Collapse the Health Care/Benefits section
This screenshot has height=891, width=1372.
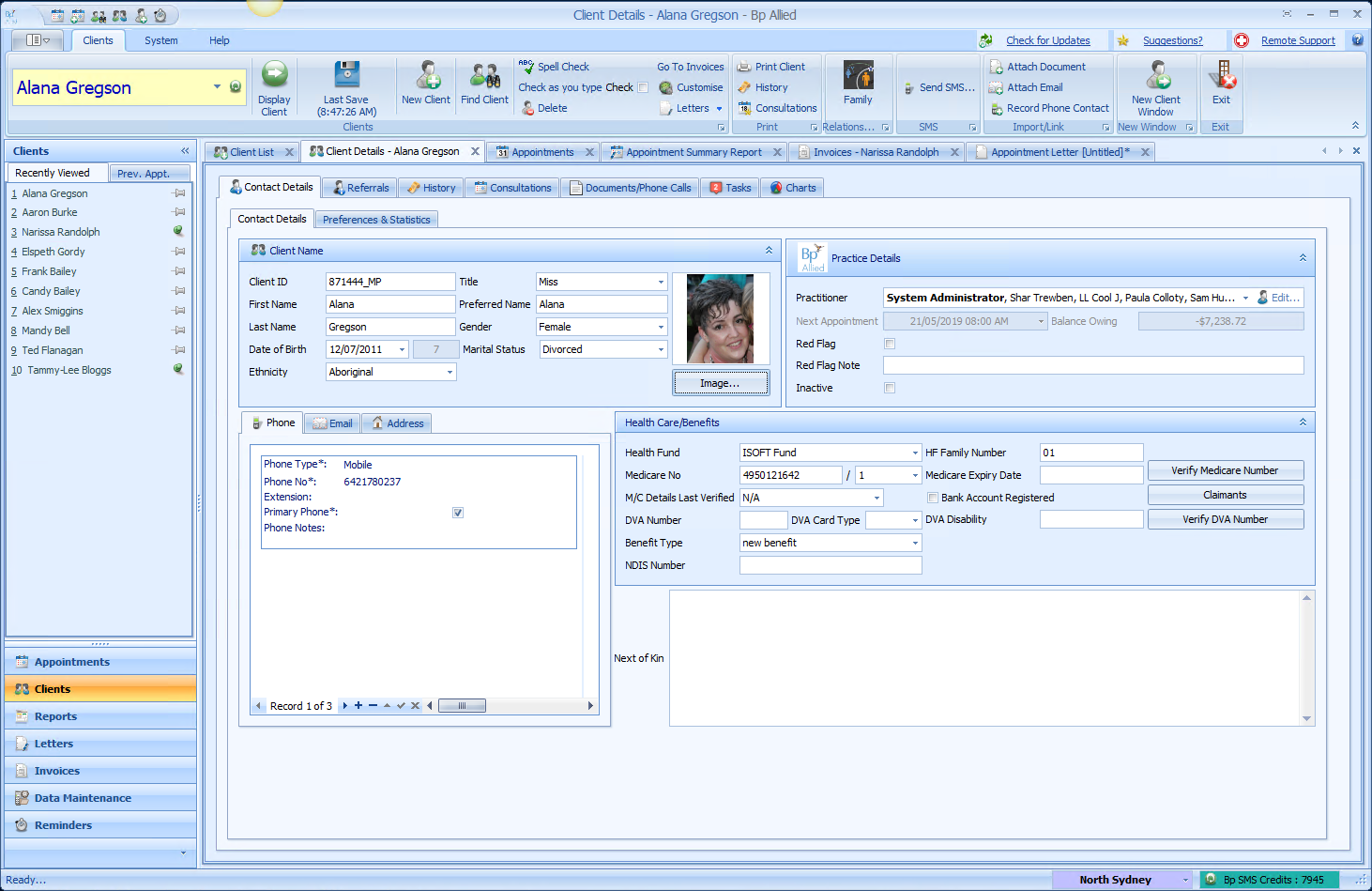point(1303,422)
